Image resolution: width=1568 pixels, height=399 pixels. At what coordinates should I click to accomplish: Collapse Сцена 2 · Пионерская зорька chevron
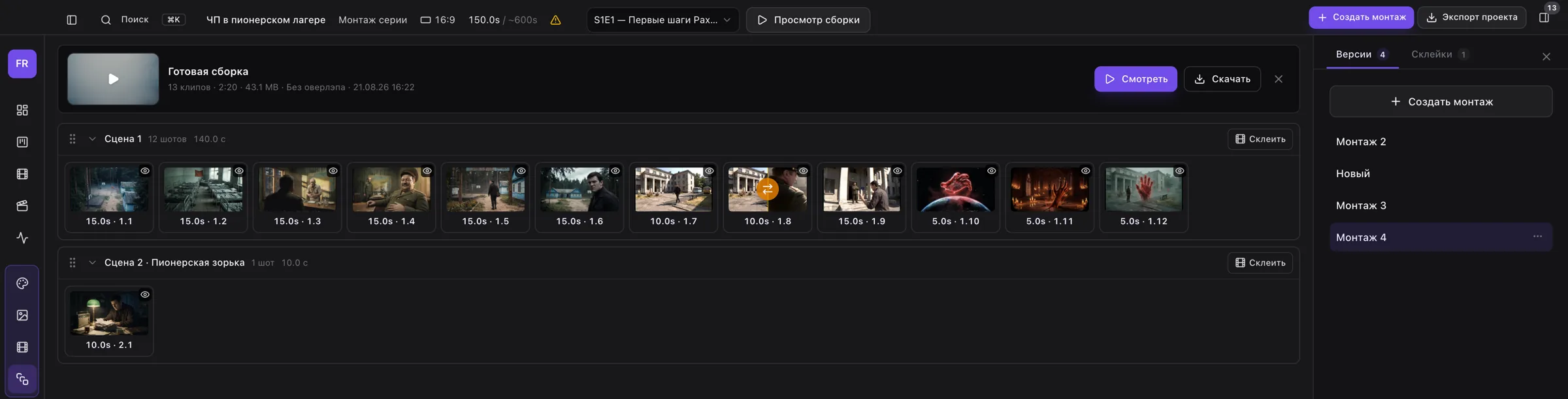click(x=92, y=262)
